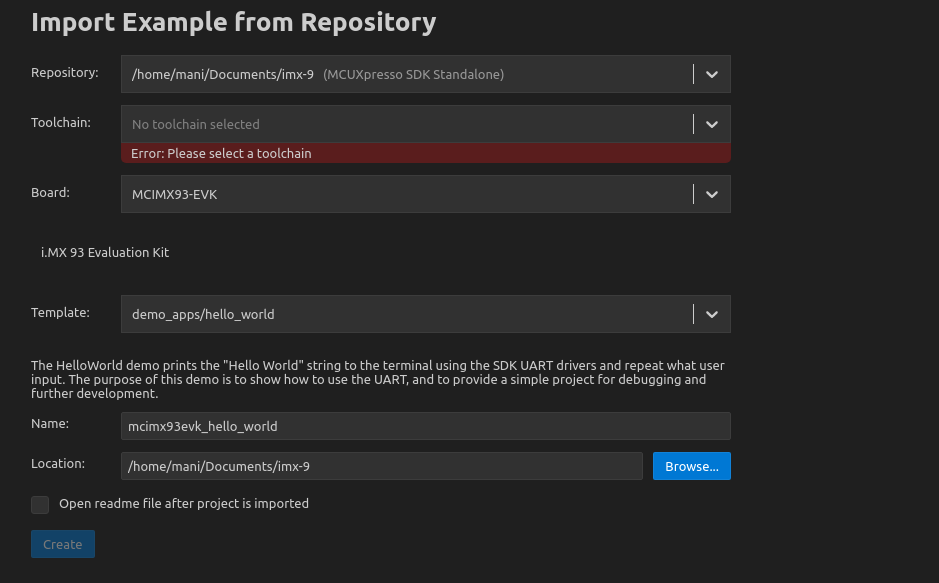Click into the project Name text field

pyautogui.click(x=425, y=426)
